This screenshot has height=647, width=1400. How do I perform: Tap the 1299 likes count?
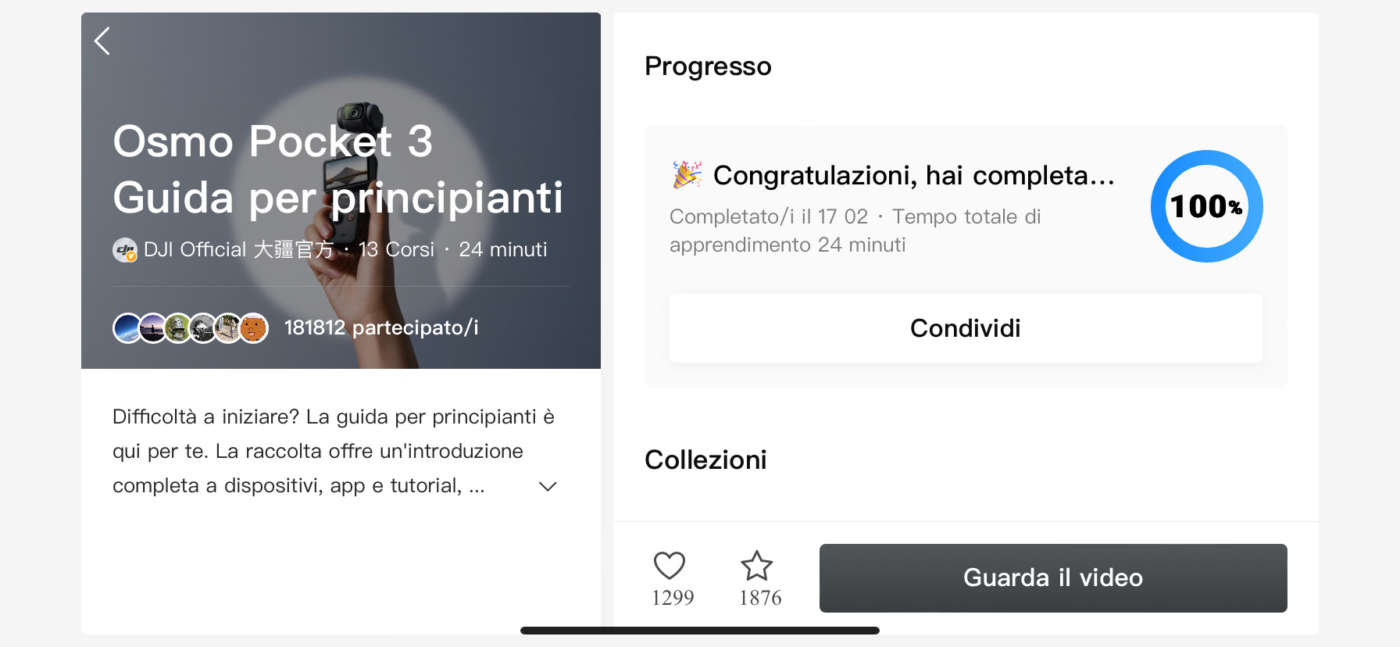click(673, 598)
